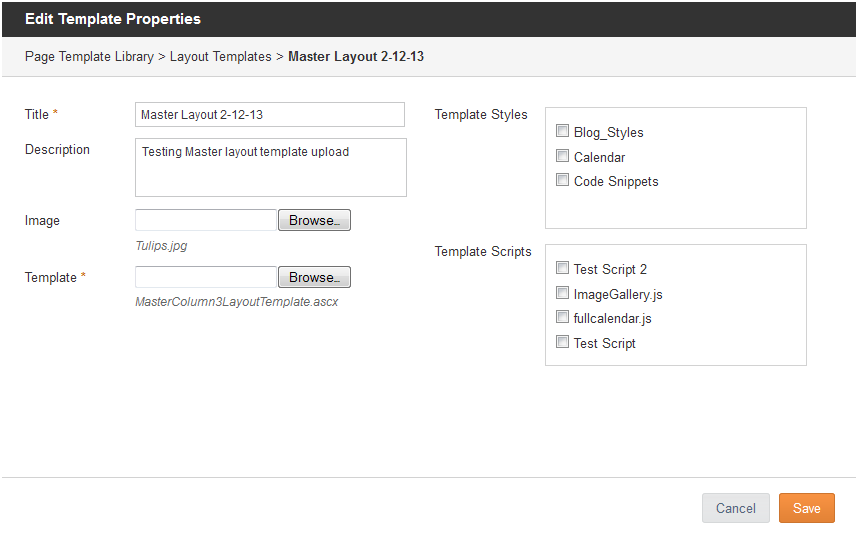Click the Tulips.jpg file name
This screenshot has height=538, width=858.
click(x=161, y=246)
